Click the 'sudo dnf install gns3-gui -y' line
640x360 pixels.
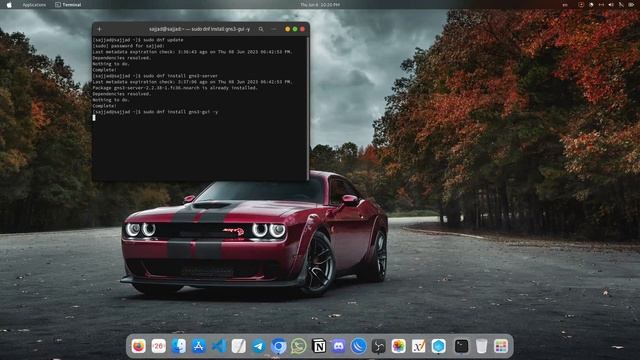point(155,112)
